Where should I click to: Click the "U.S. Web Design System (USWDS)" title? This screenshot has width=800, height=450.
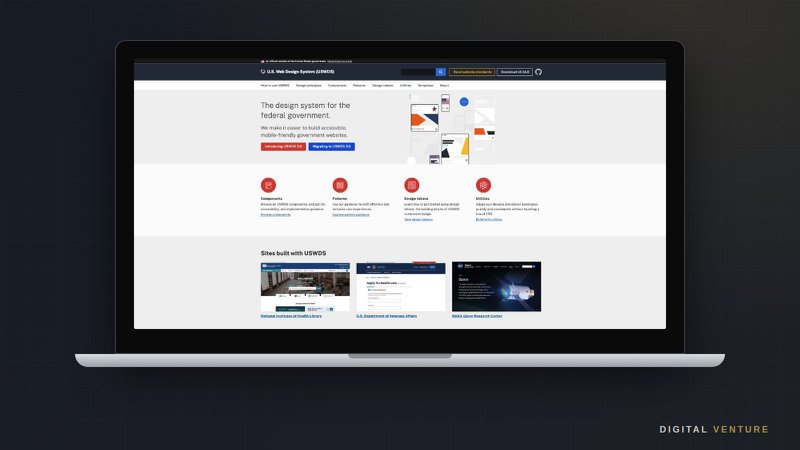pos(301,72)
